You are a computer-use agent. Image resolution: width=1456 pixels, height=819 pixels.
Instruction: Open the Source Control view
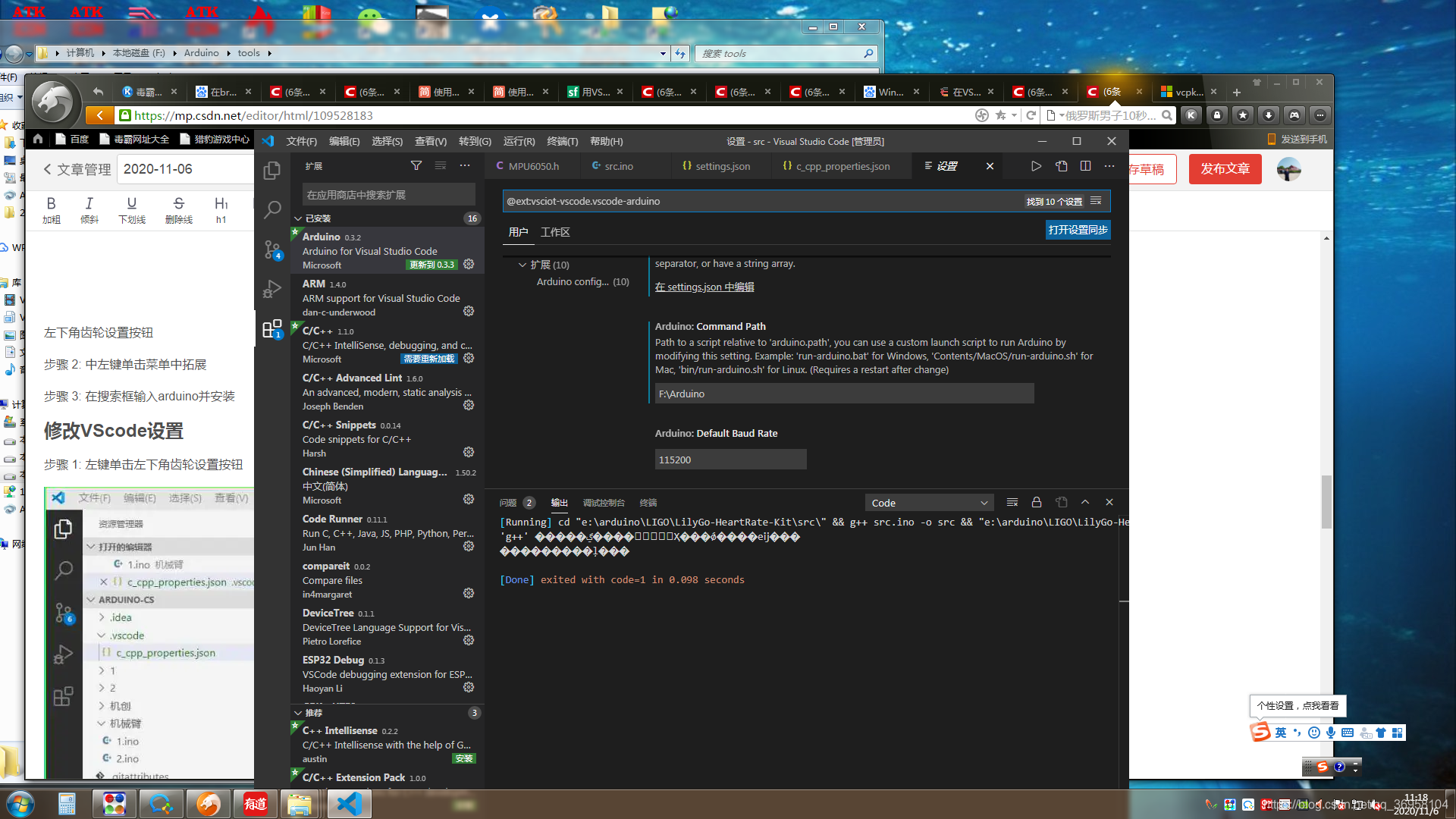coord(271,249)
